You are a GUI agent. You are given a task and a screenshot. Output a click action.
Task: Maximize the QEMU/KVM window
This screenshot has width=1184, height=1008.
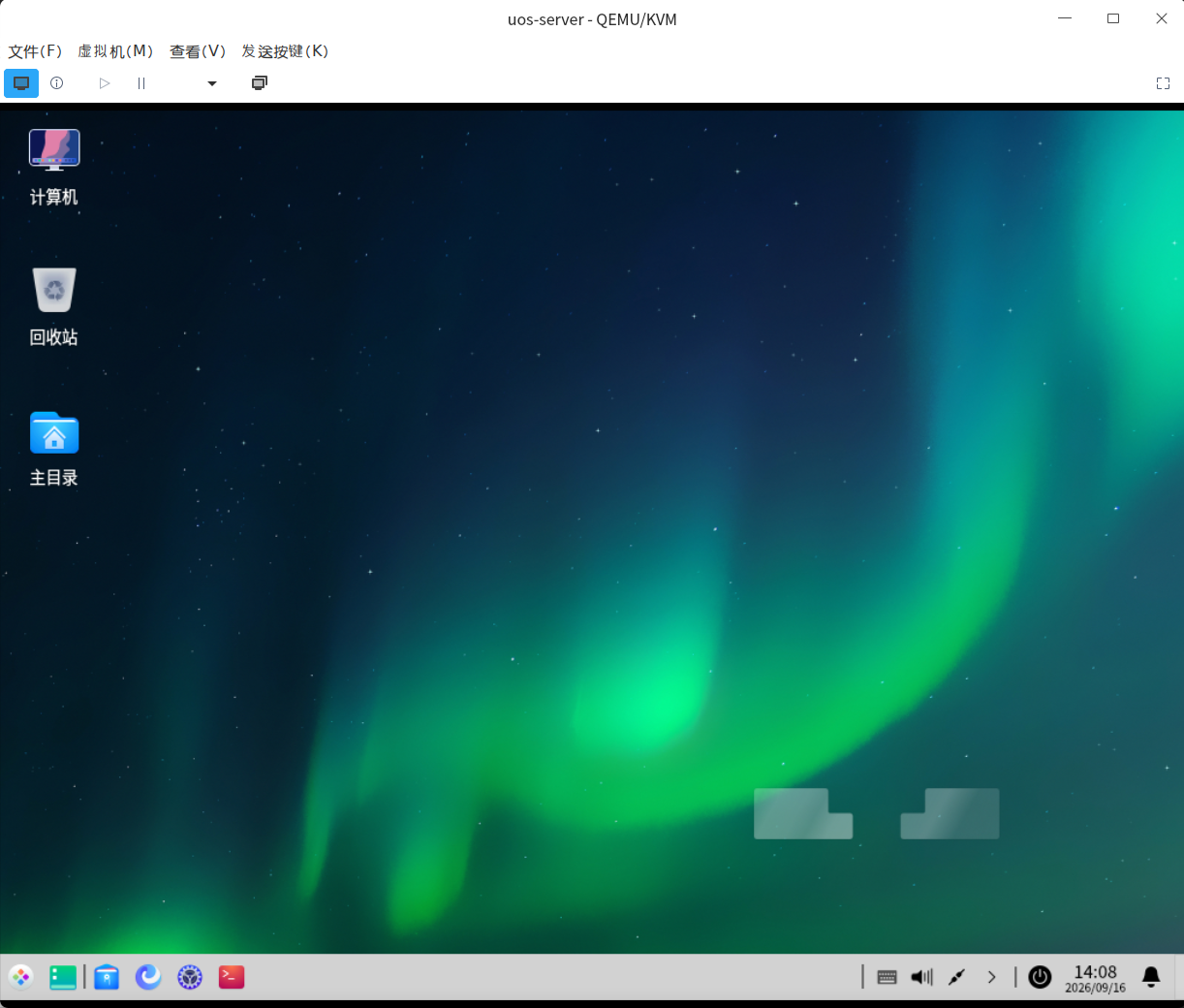(x=1113, y=18)
